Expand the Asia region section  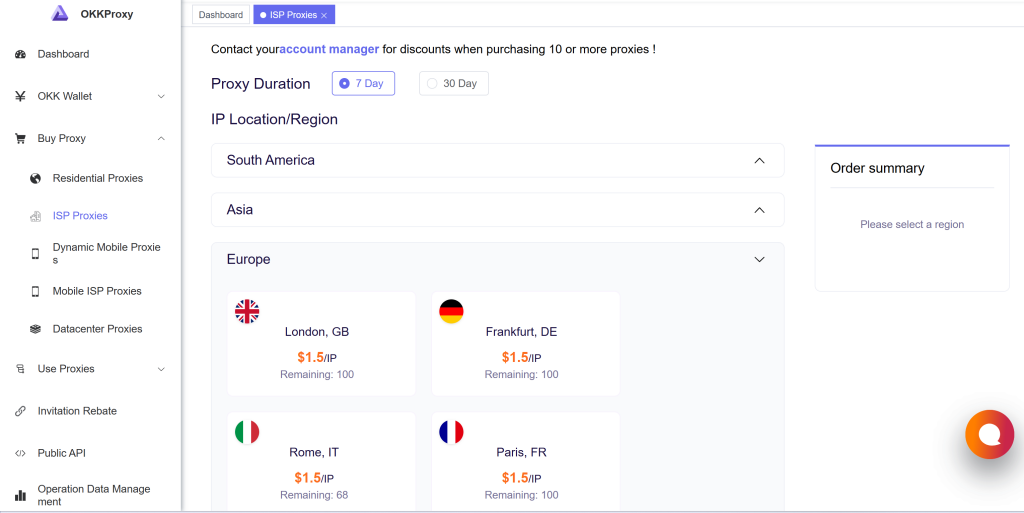coord(497,210)
